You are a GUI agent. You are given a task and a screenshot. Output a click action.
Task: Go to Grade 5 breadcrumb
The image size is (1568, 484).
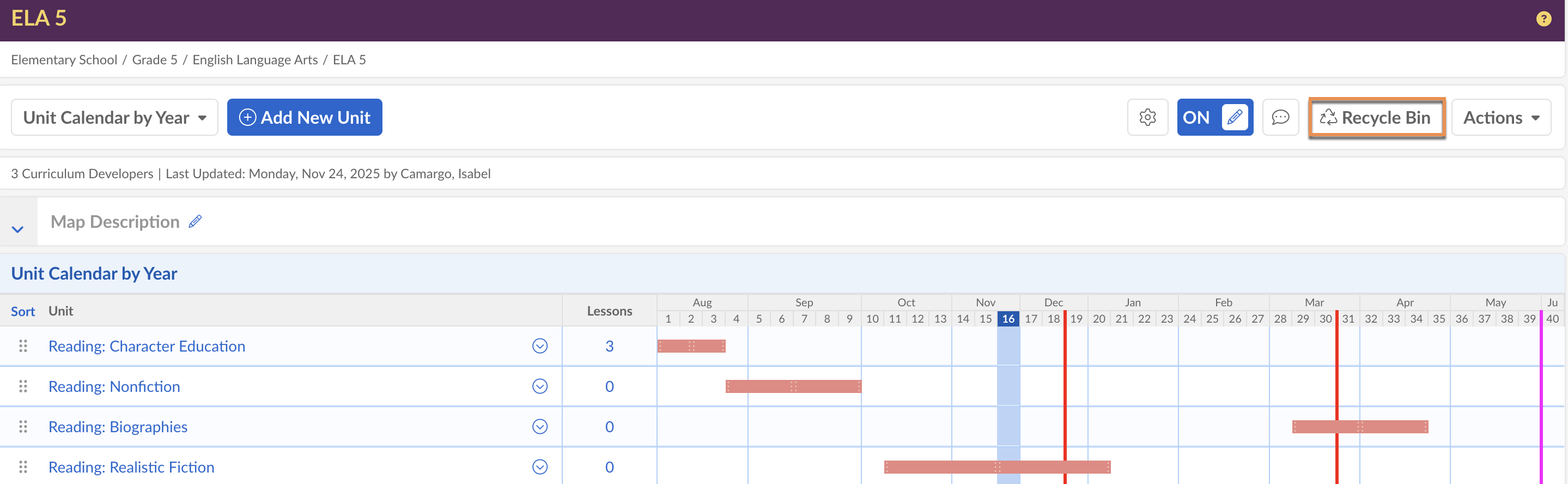pyautogui.click(x=155, y=59)
